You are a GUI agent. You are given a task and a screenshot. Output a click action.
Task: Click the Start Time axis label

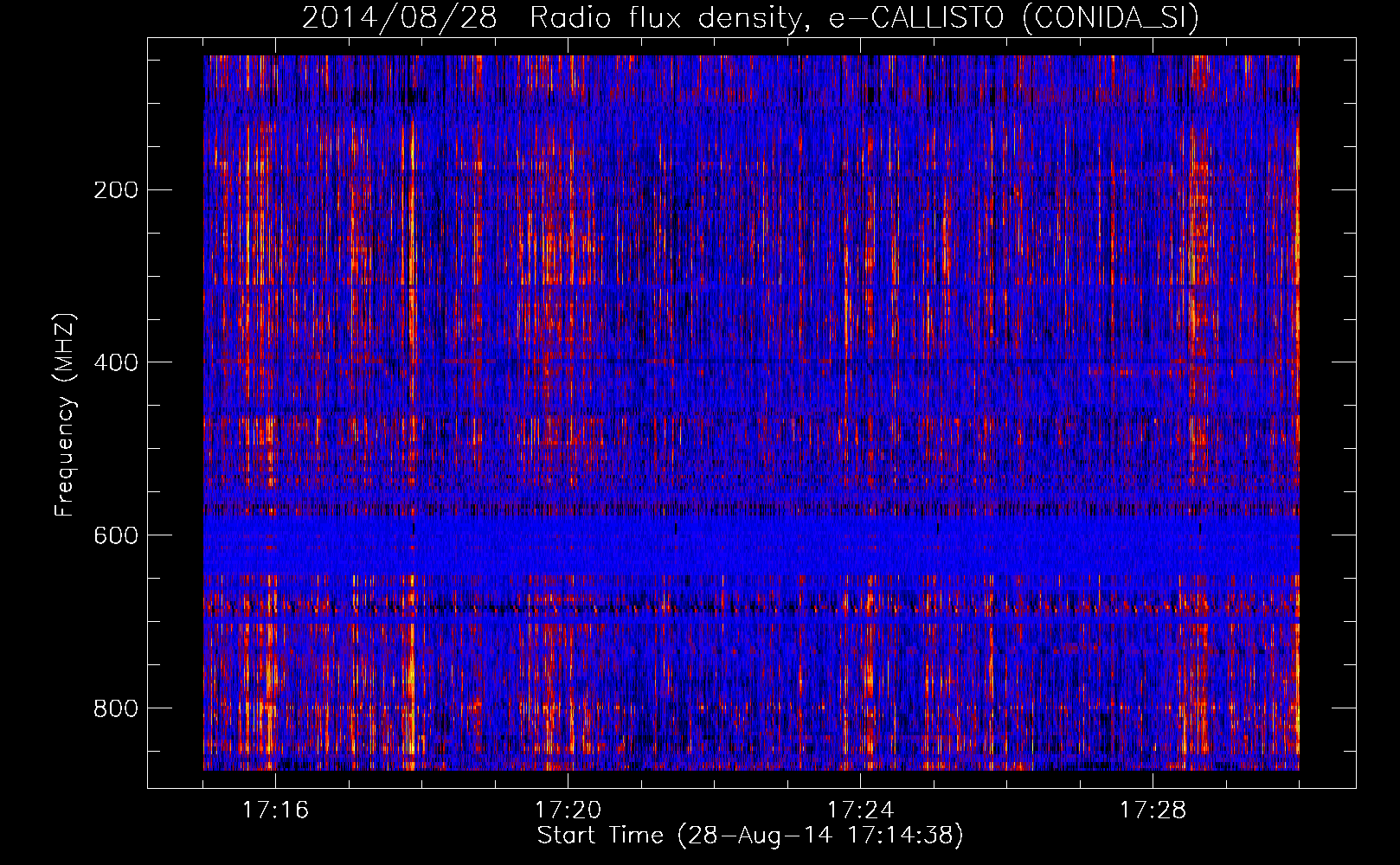750,836
